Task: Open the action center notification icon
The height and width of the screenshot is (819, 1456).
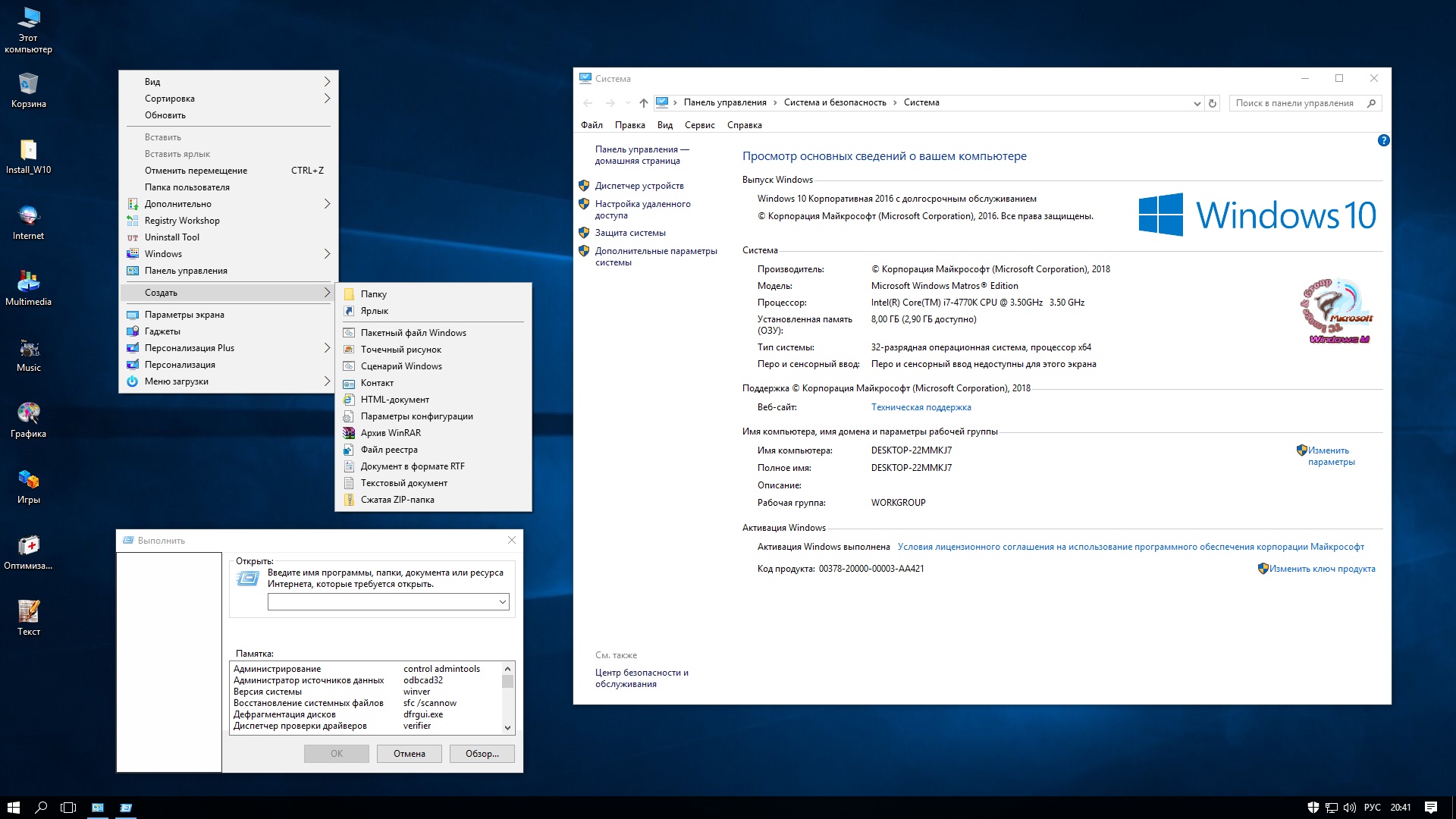Action: click(1430, 807)
